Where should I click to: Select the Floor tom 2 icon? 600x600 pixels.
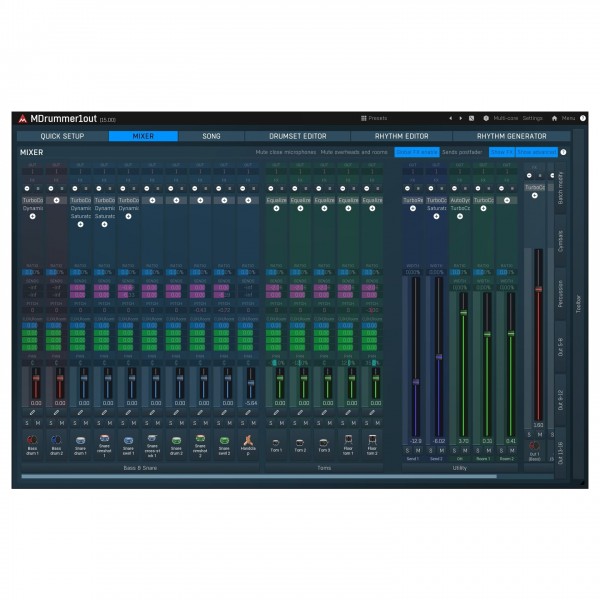click(x=372, y=439)
